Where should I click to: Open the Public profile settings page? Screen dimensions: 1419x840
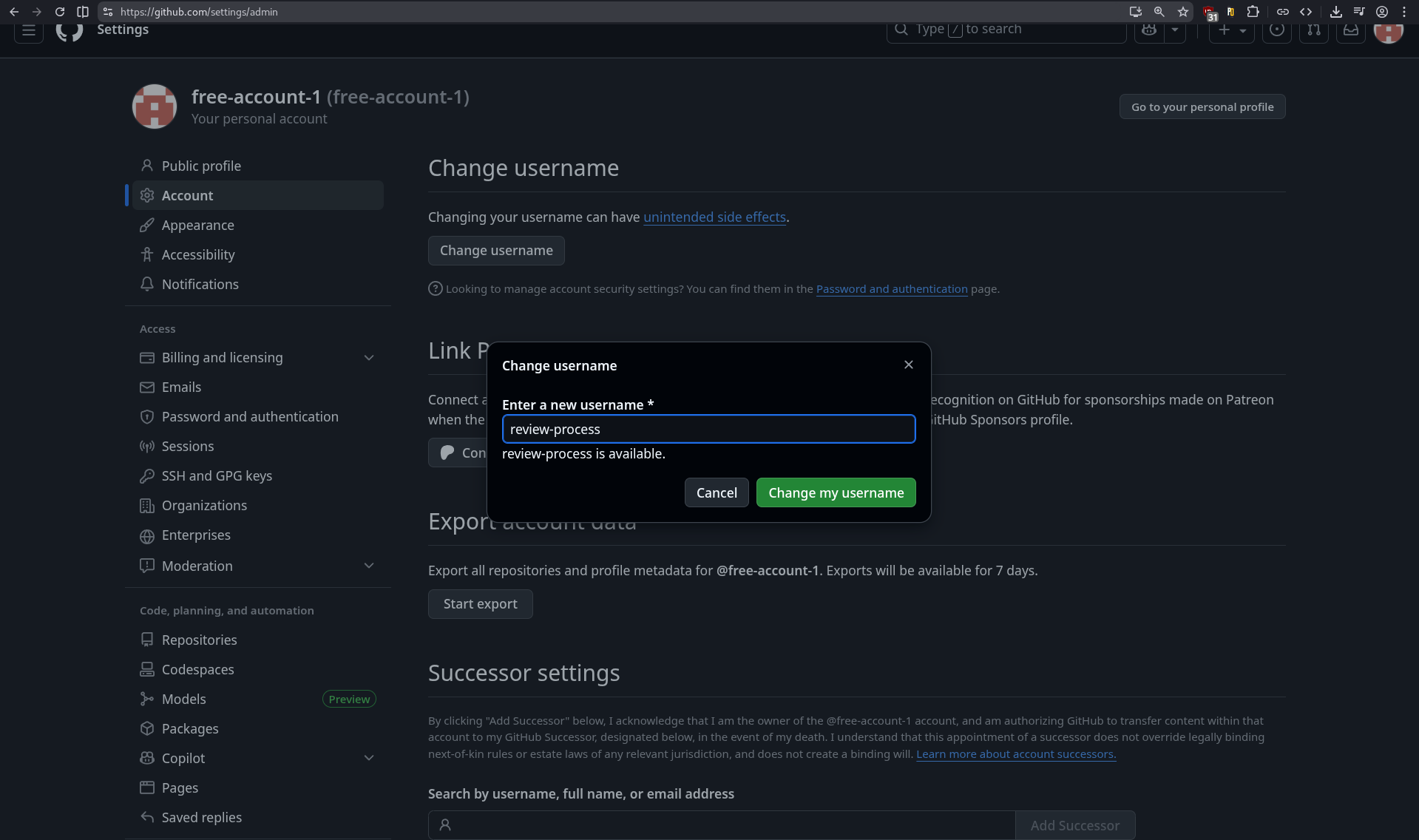coord(200,166)
